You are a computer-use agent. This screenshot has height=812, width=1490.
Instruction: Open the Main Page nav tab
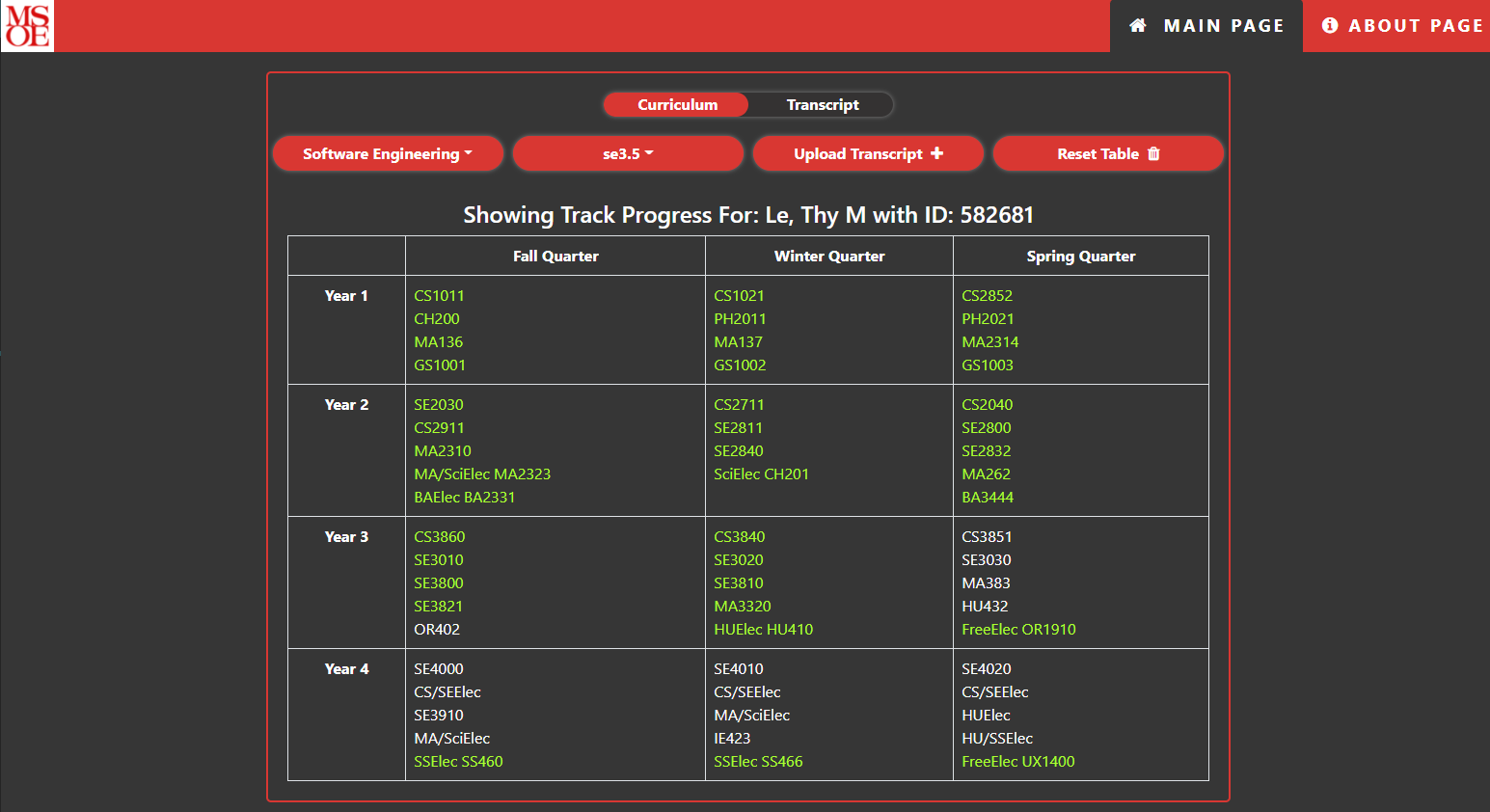[x=1206, y=26]
